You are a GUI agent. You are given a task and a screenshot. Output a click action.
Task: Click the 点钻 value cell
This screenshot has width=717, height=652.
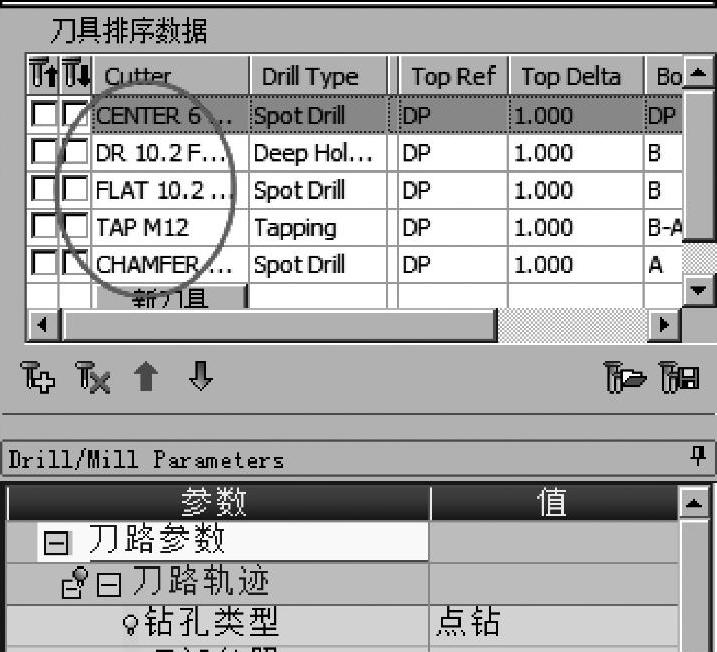554,624
